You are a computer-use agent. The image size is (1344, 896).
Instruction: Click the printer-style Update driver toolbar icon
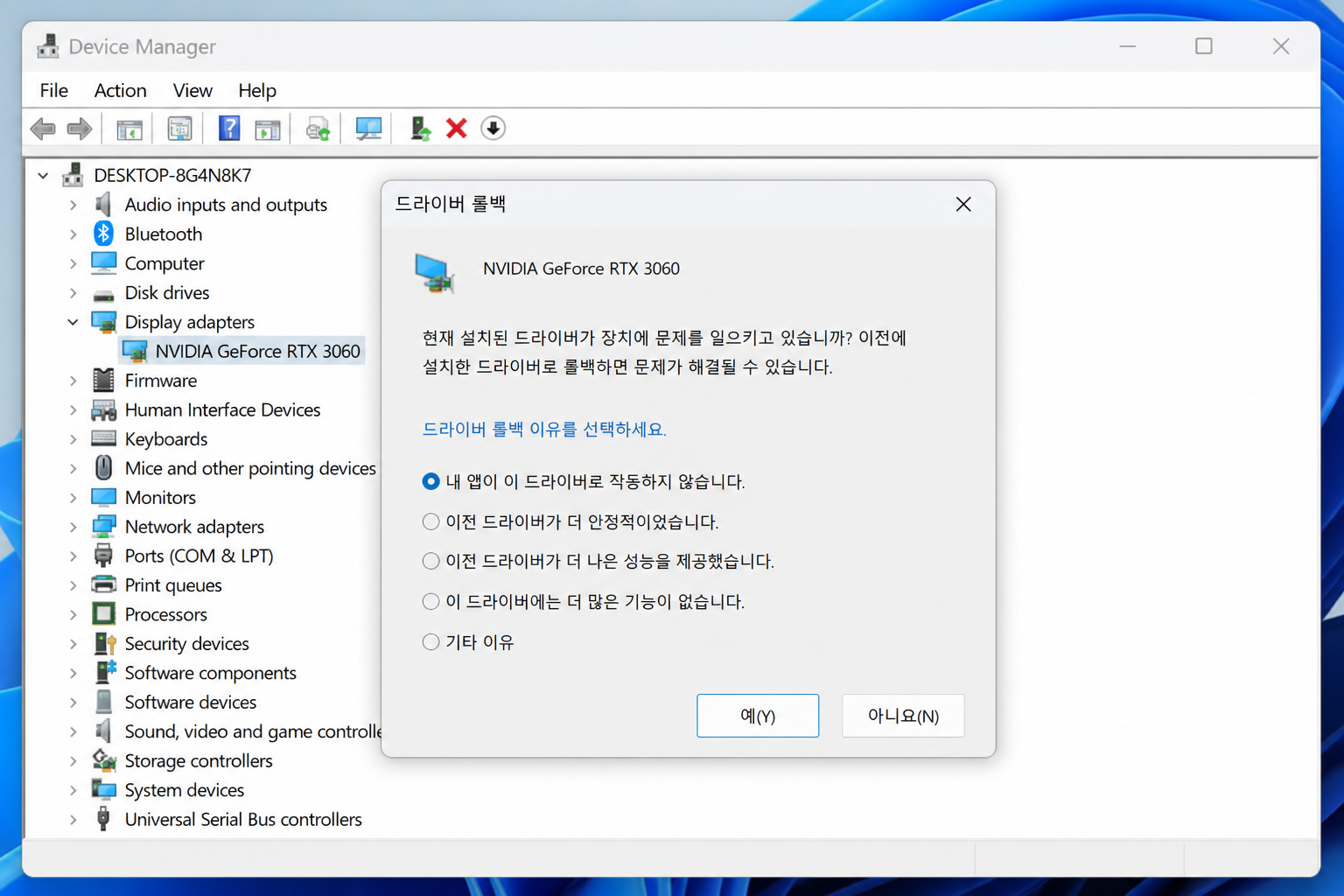click(318, 129)
